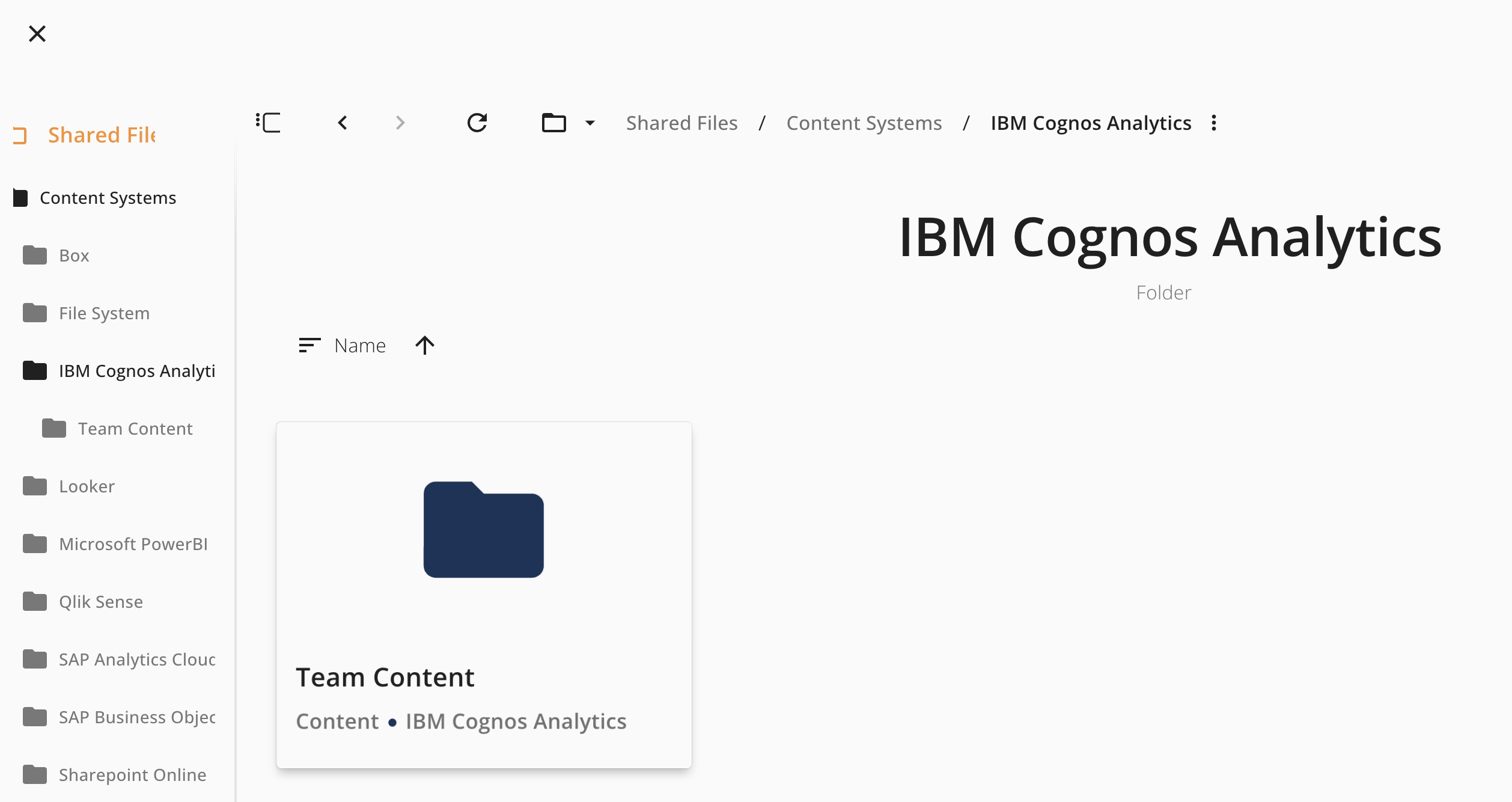Image resolution: width=1512 pixels, height=802 pixels.
Task: Sort by Name label
Action: point(360,345)
